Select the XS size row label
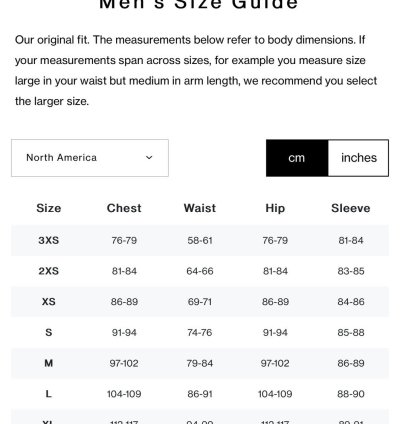The width and height of the screenshot is (400, 424). pyautogui.click(x=49, y=302)
